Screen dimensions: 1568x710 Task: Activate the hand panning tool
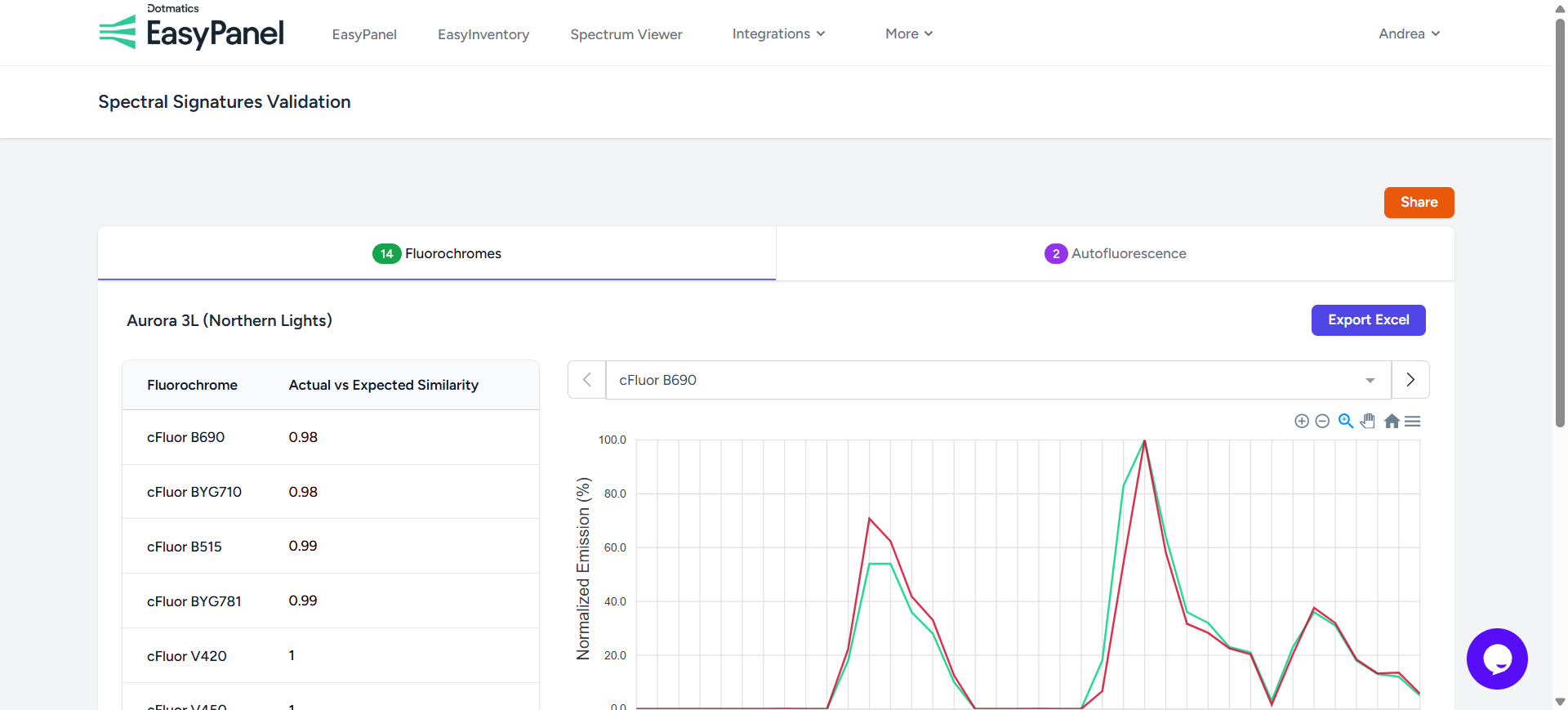[1368, 421]
